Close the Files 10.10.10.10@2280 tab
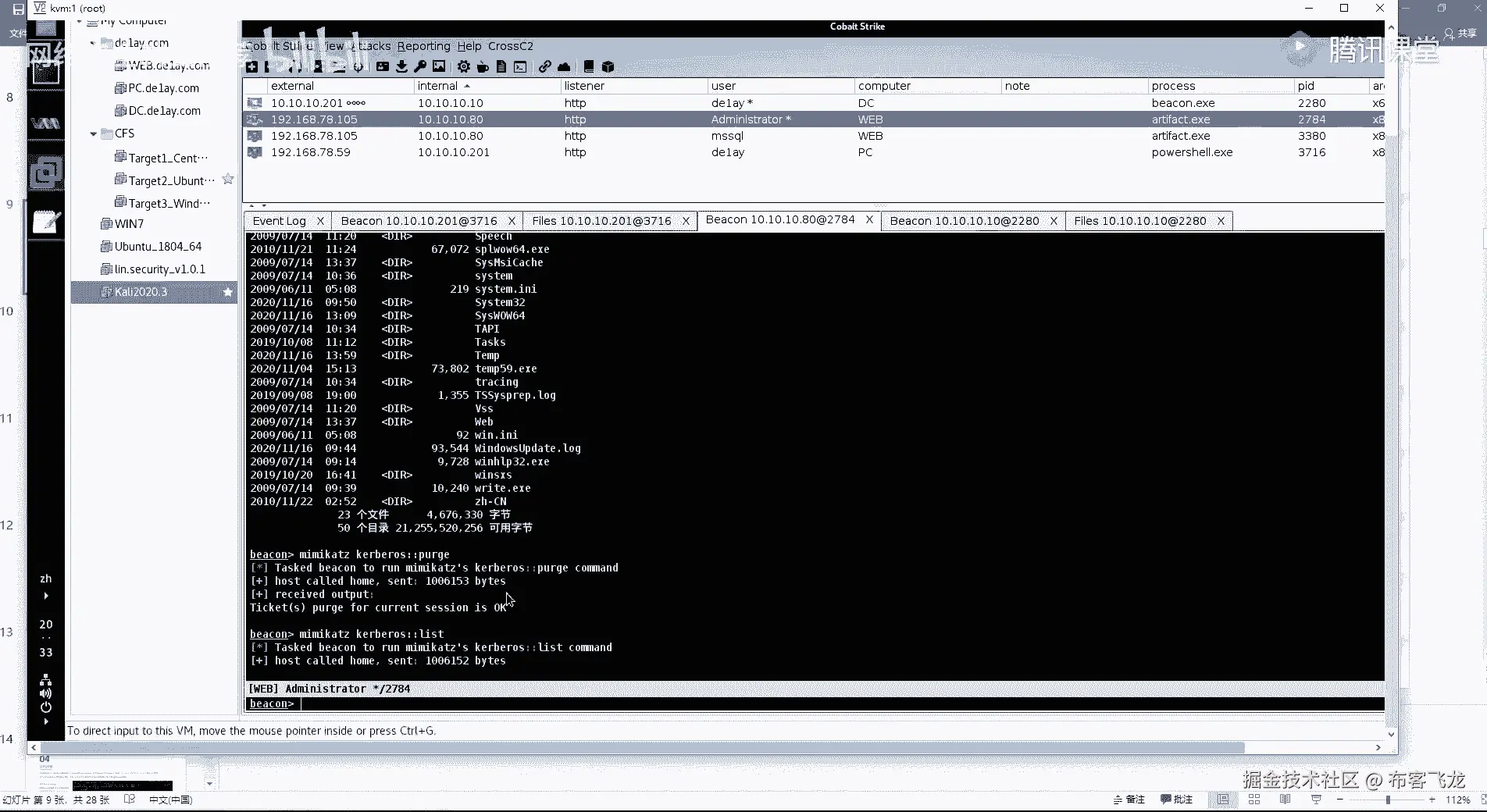The width and height of the screenshot is (1487, 812). pos(1221,221)
